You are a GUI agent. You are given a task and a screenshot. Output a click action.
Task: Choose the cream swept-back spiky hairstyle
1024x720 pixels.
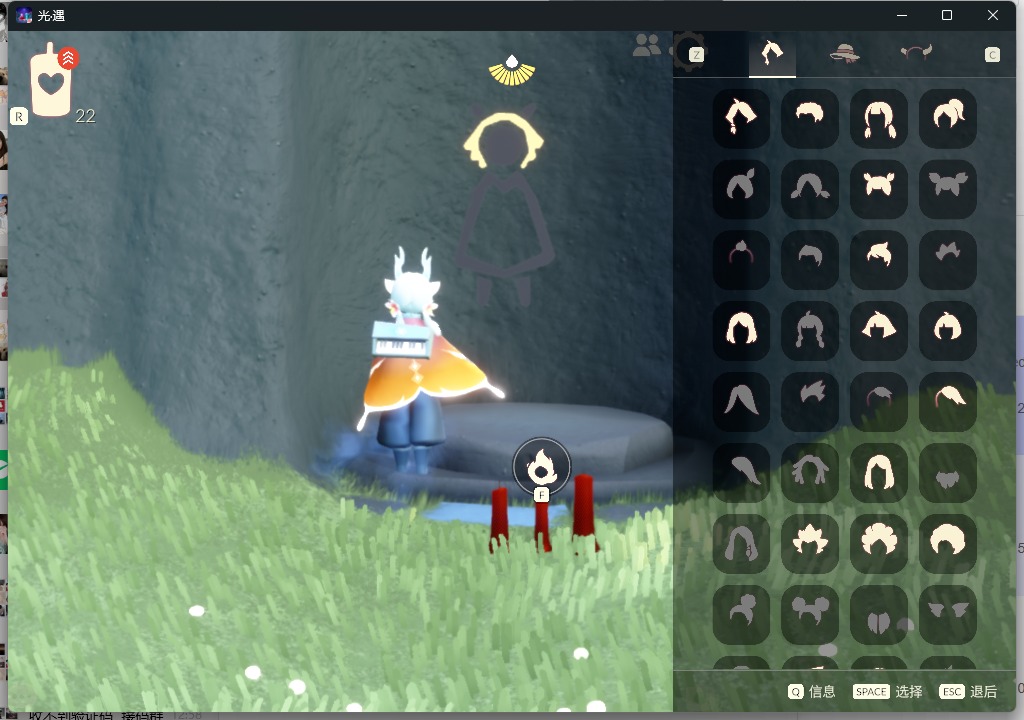coord(879,260)
